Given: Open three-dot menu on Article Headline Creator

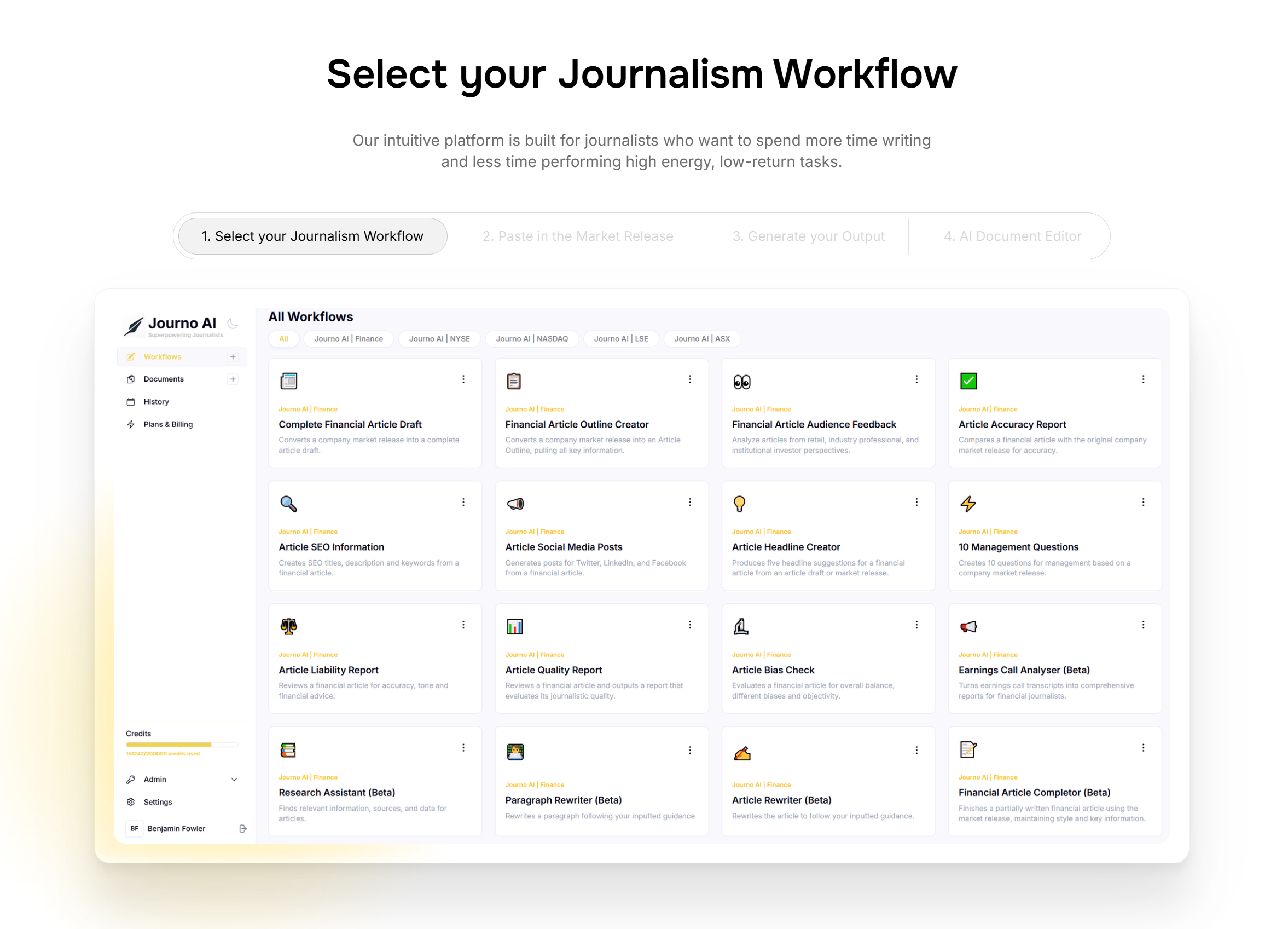Looking at the screenshot, I should click(x=916, y=501).
